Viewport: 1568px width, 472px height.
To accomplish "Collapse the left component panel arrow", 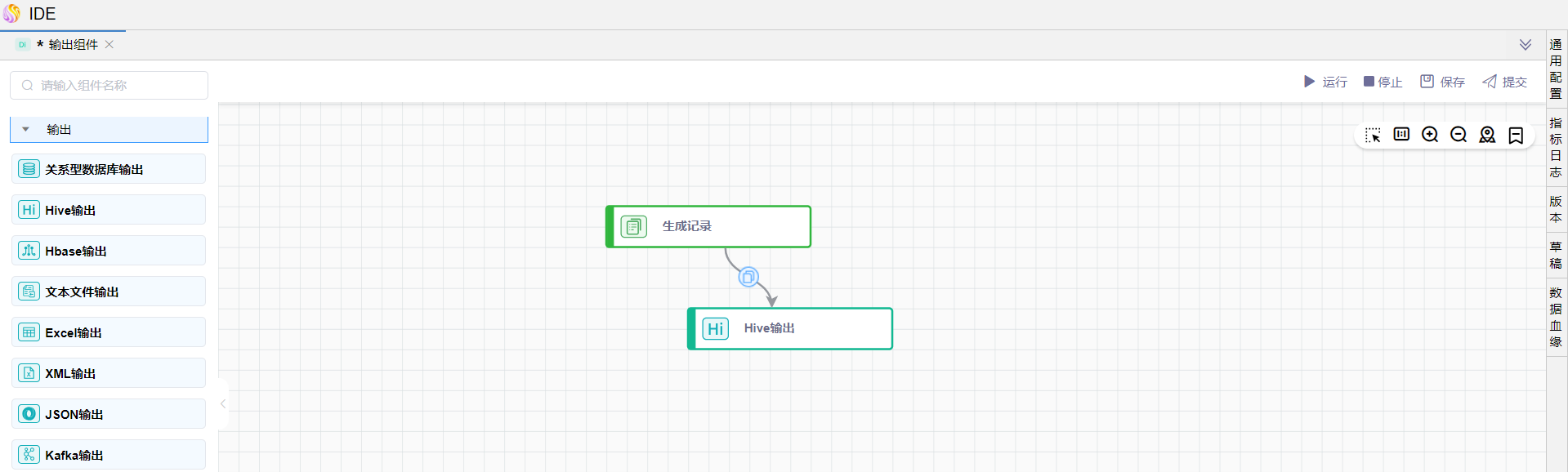I will point(223,403).
